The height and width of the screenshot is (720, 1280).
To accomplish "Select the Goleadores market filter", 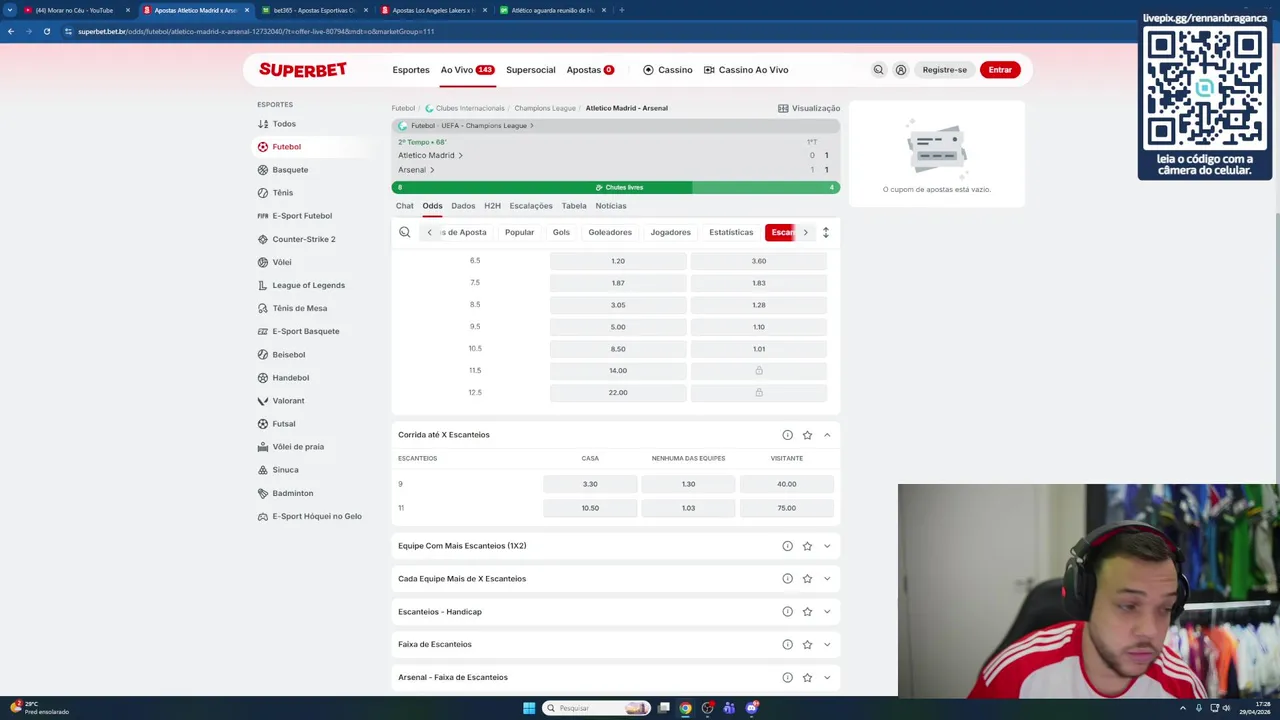I will [610, 232].
